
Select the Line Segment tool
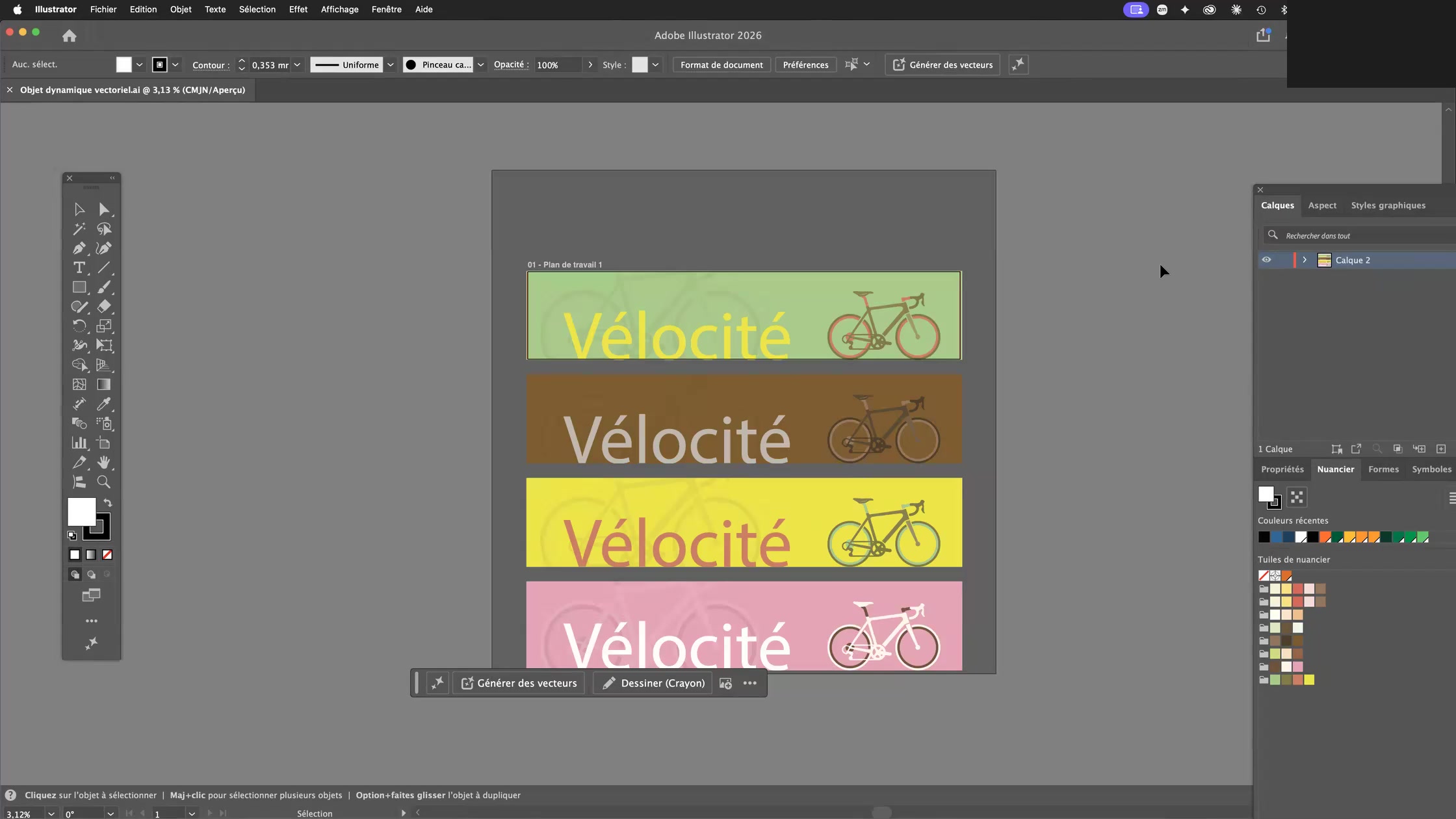104,268
